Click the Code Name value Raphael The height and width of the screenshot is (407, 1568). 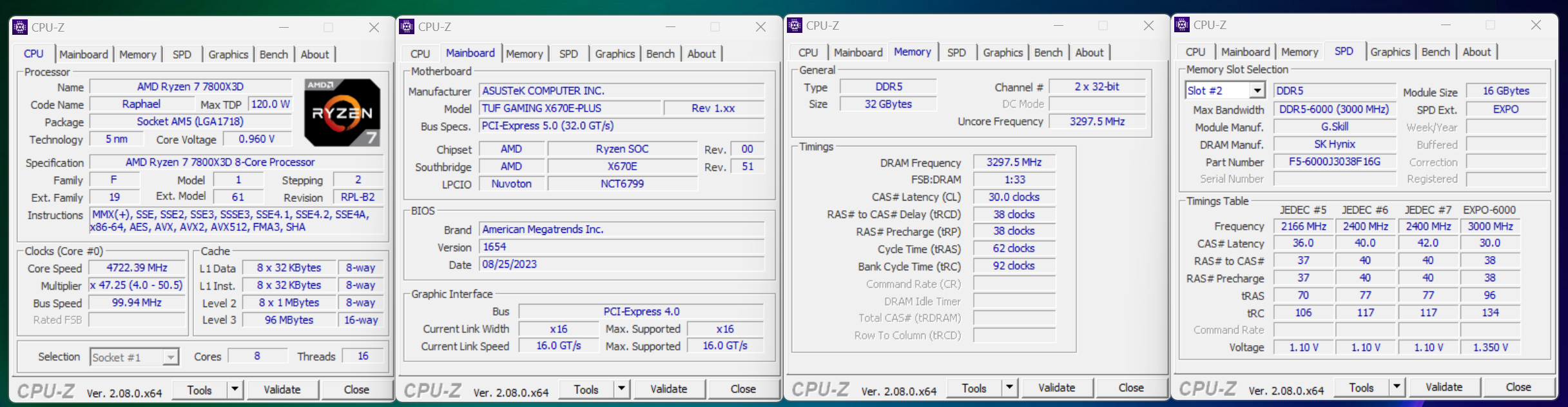[x=141, y=104]
